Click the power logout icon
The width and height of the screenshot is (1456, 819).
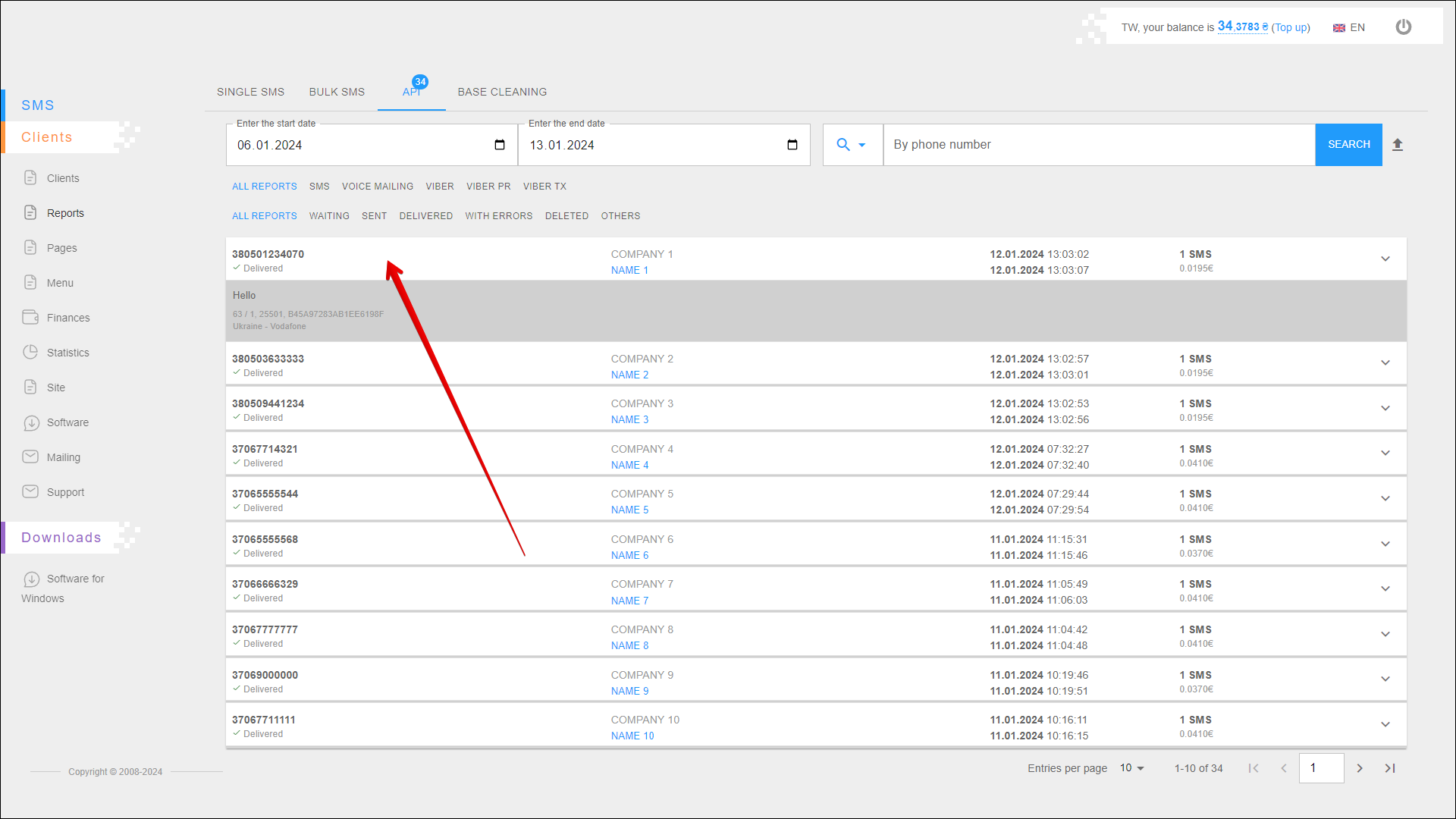pos(1404,27)
